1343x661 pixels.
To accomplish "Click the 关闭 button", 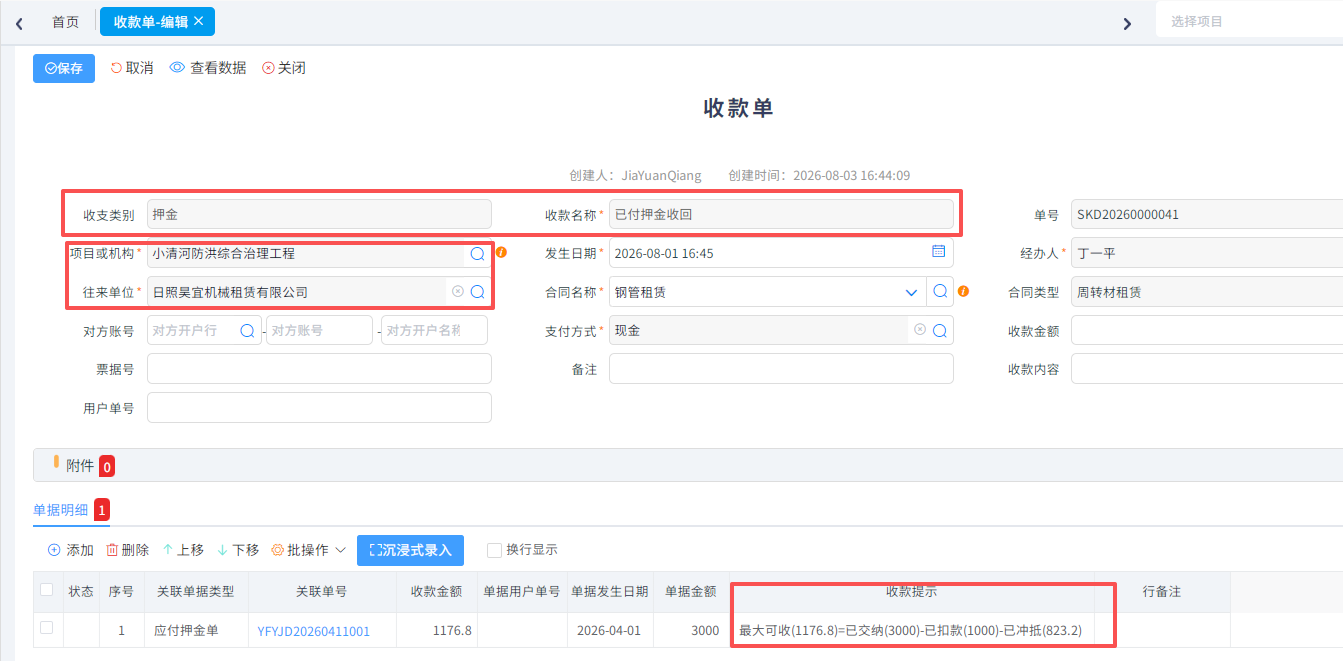I will 284,68.
